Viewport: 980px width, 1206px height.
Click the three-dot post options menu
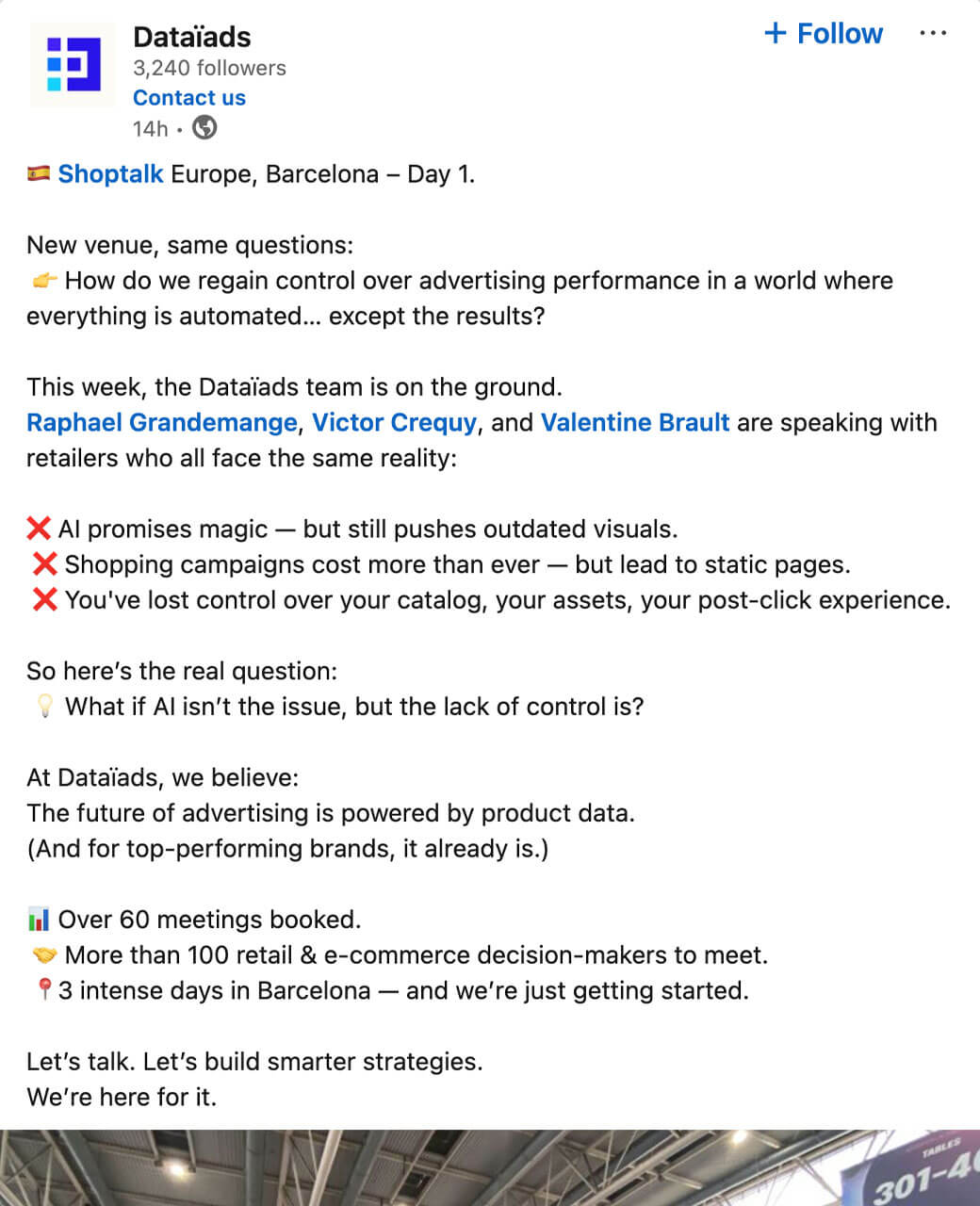click(932, 33)
